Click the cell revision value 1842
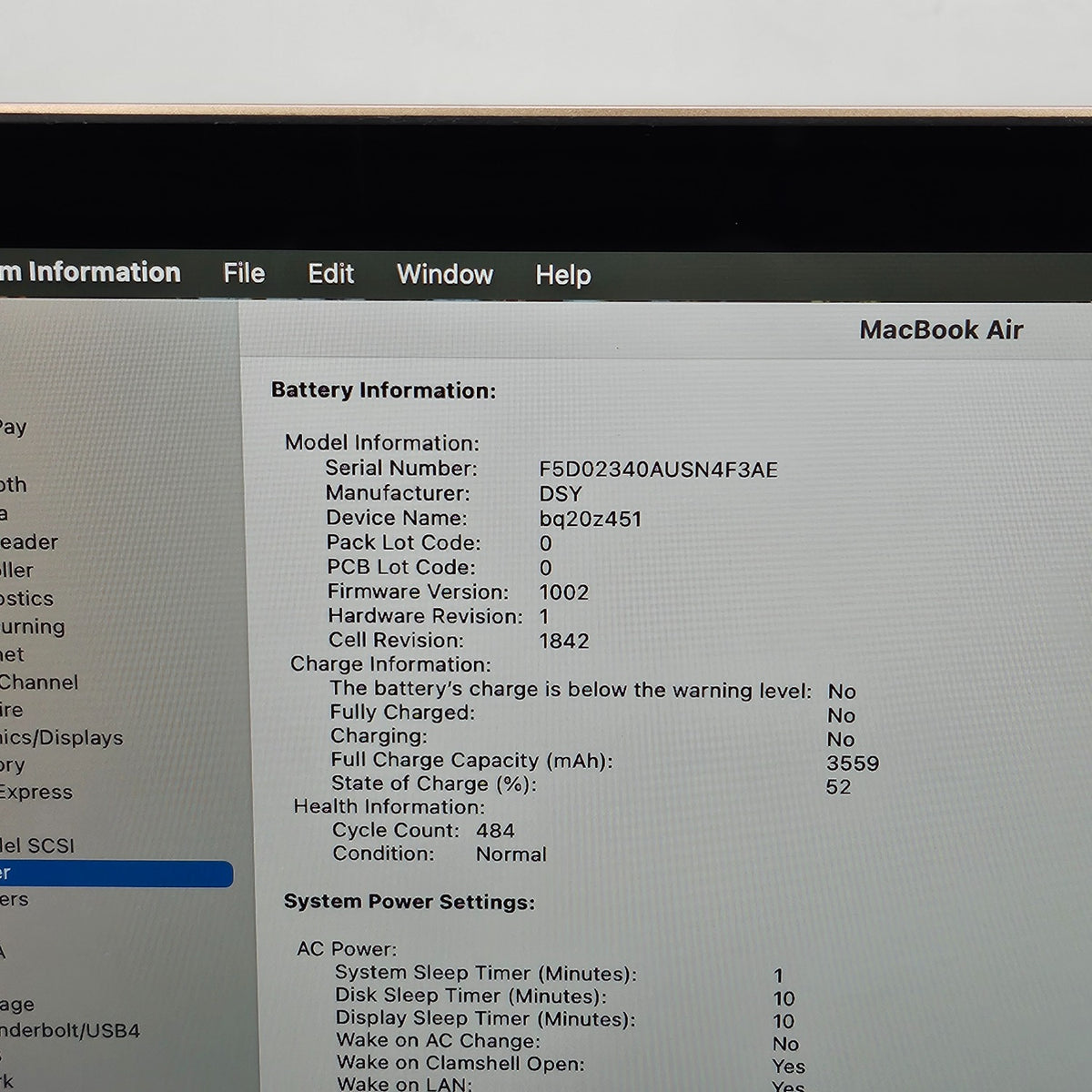This screenshot has height=1092, width=1092. pyautogui.click(x=564, y=641)
